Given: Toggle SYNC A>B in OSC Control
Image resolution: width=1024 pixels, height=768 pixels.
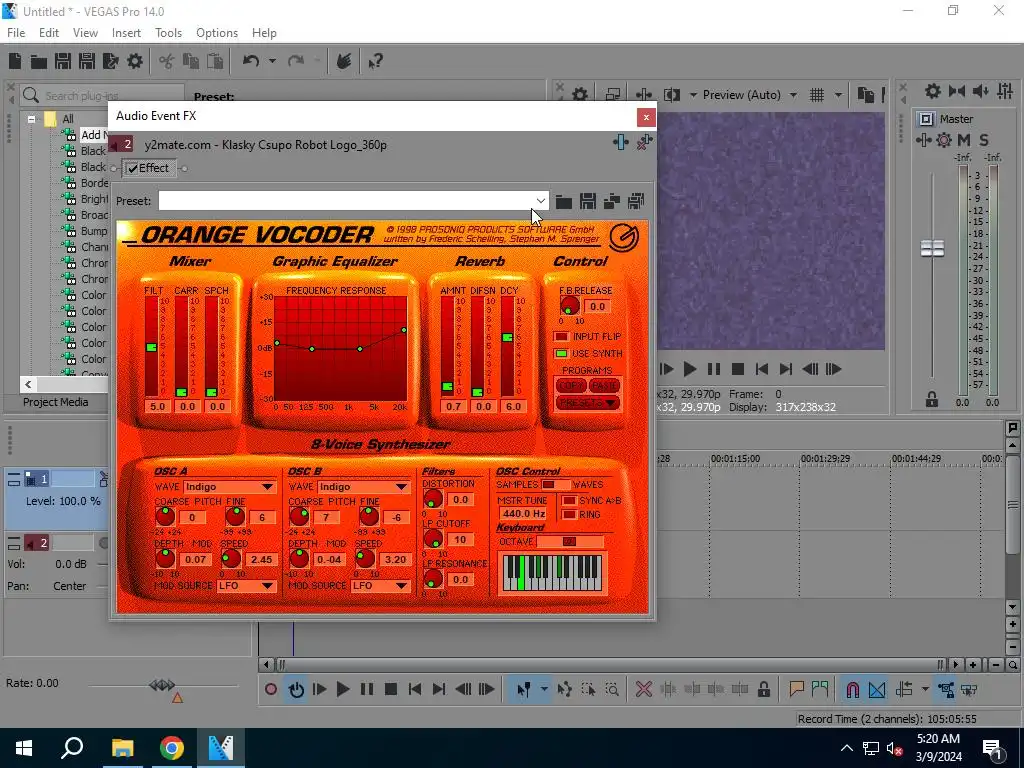Looking at the screenshot, I should [x=569, y=501].
